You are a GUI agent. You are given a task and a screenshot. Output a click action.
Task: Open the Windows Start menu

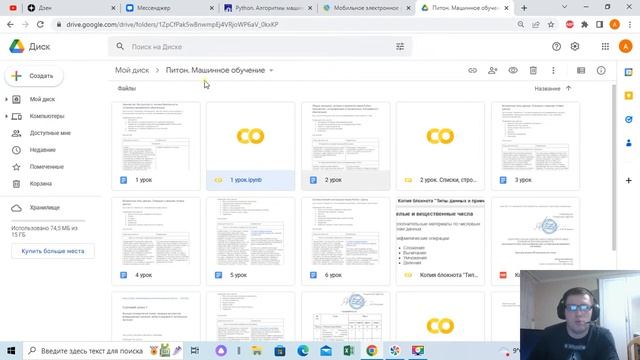(x=11, y=351)
